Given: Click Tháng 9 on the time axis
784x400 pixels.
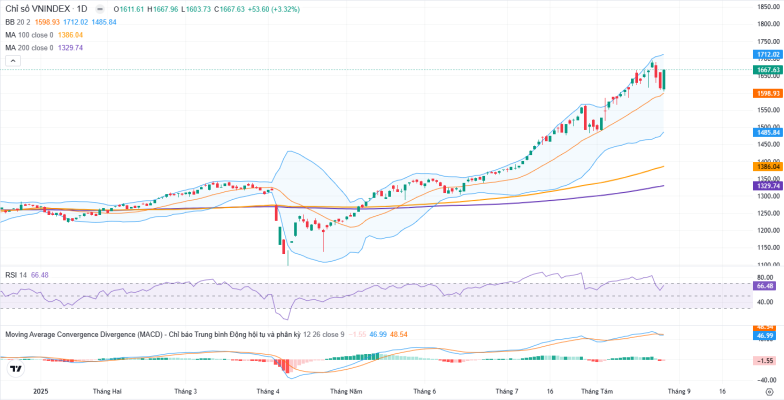Looking at the screenshot, I should point(678,391).
